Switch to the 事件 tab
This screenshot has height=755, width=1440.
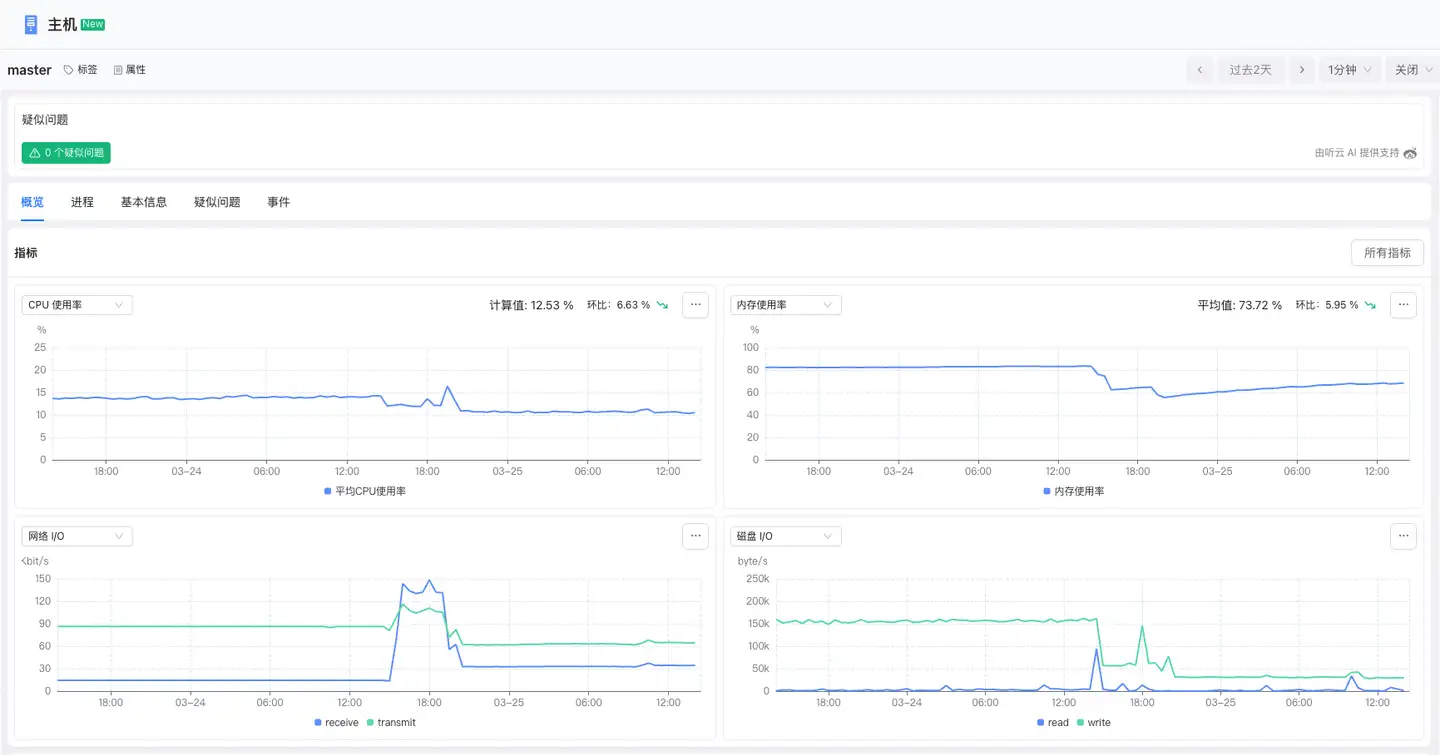[278, 202]
